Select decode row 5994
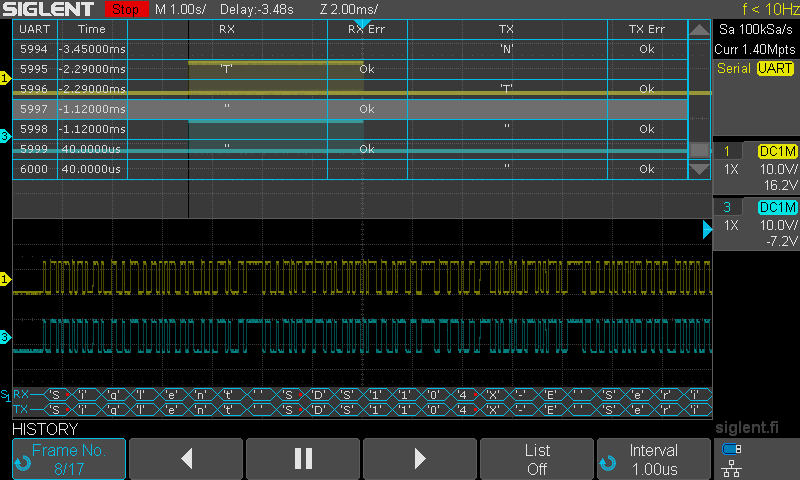800x480 pixels. point(350,49)
